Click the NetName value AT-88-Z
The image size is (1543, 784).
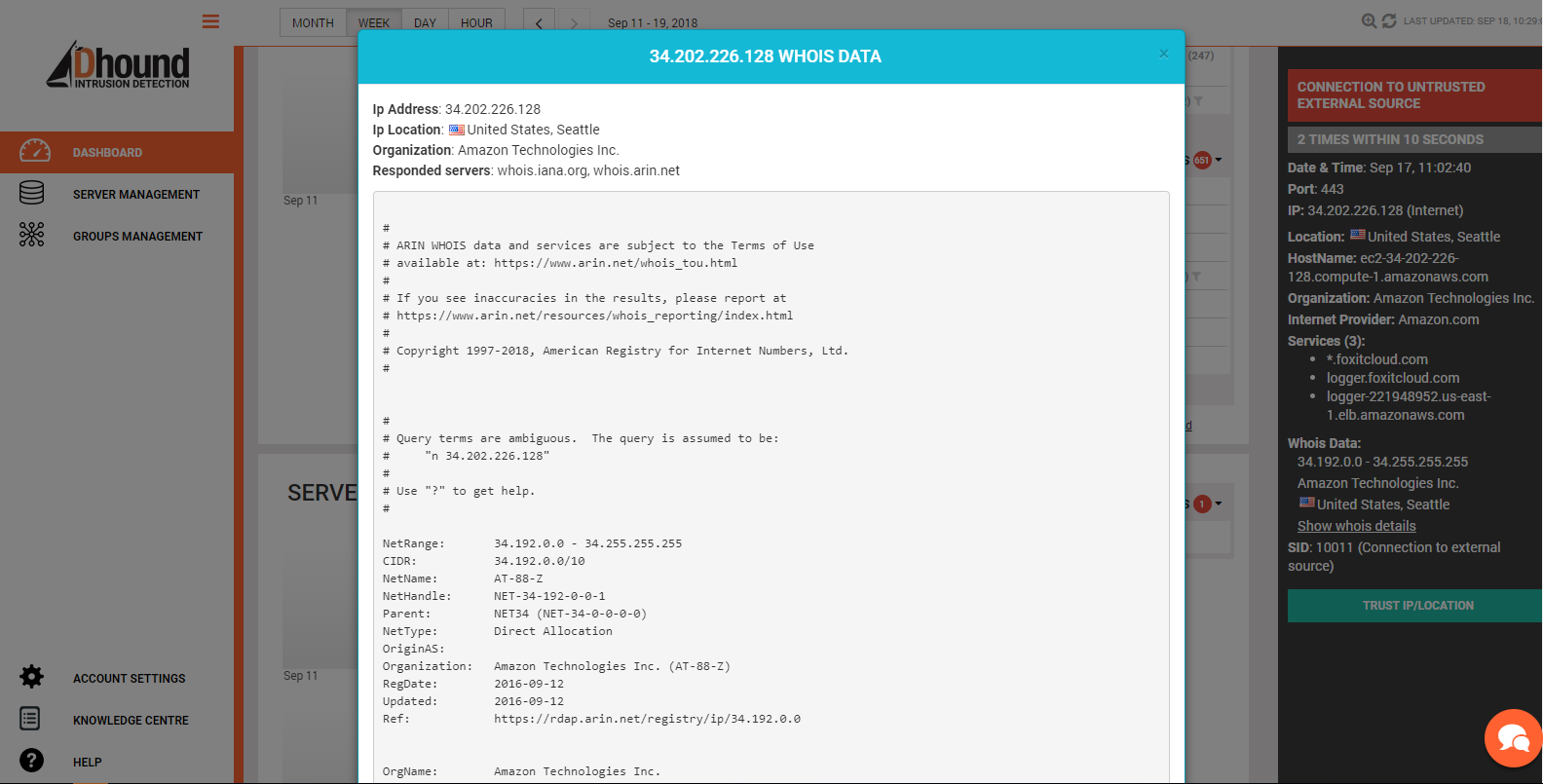coord(518,579)
